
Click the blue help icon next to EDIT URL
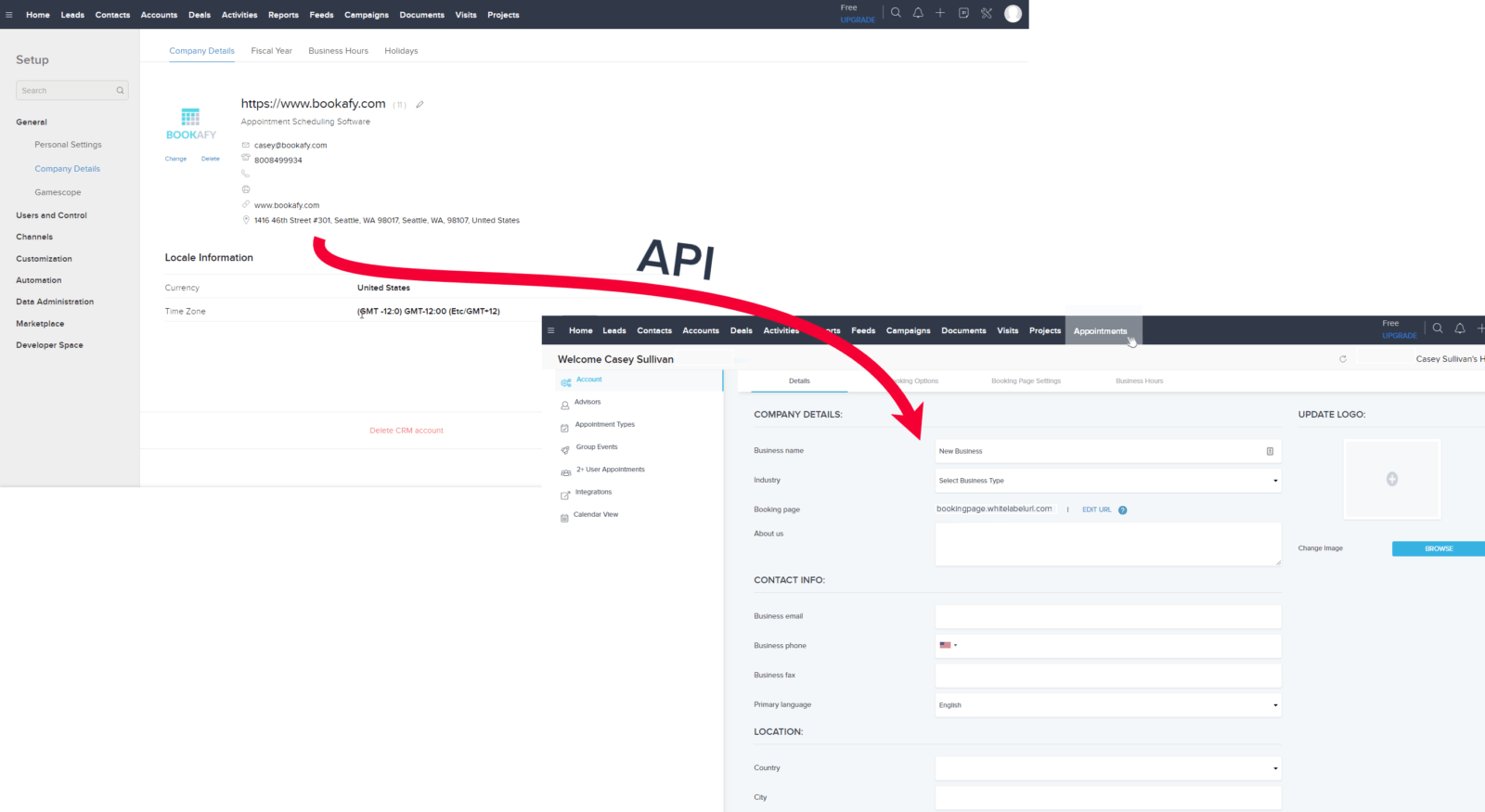click(1122, 509)
